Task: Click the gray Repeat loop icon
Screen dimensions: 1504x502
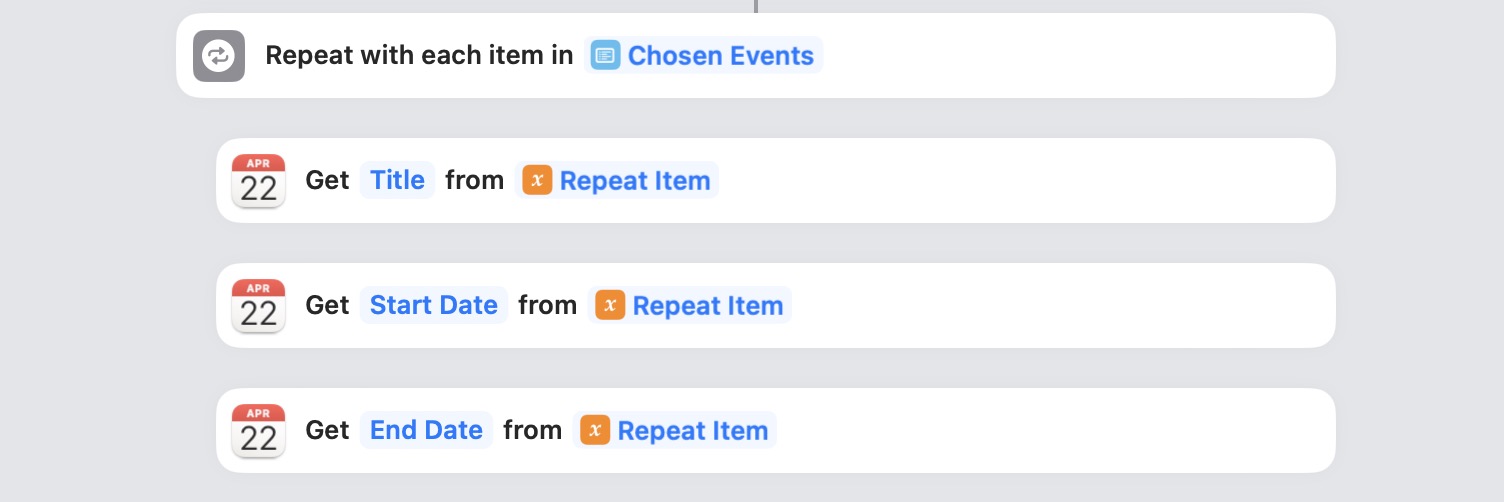Action: (x=219, y=56)
